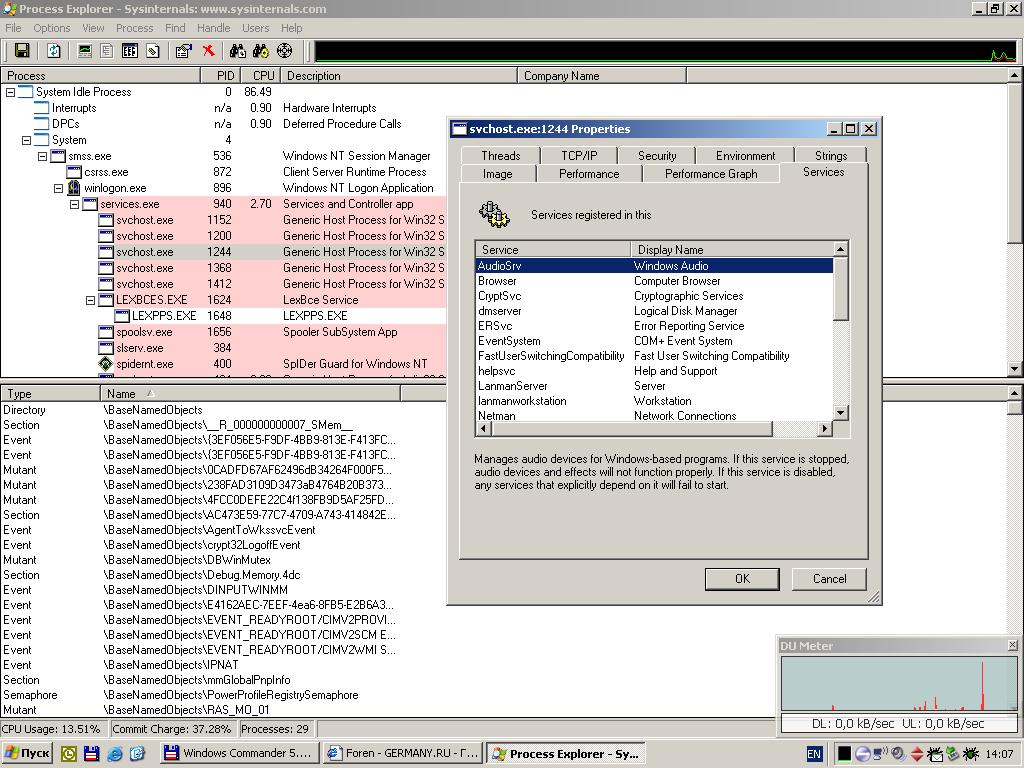Click the Refresh Now toolbar icon
1024x768 pixels.
click(x=54, y=51)
